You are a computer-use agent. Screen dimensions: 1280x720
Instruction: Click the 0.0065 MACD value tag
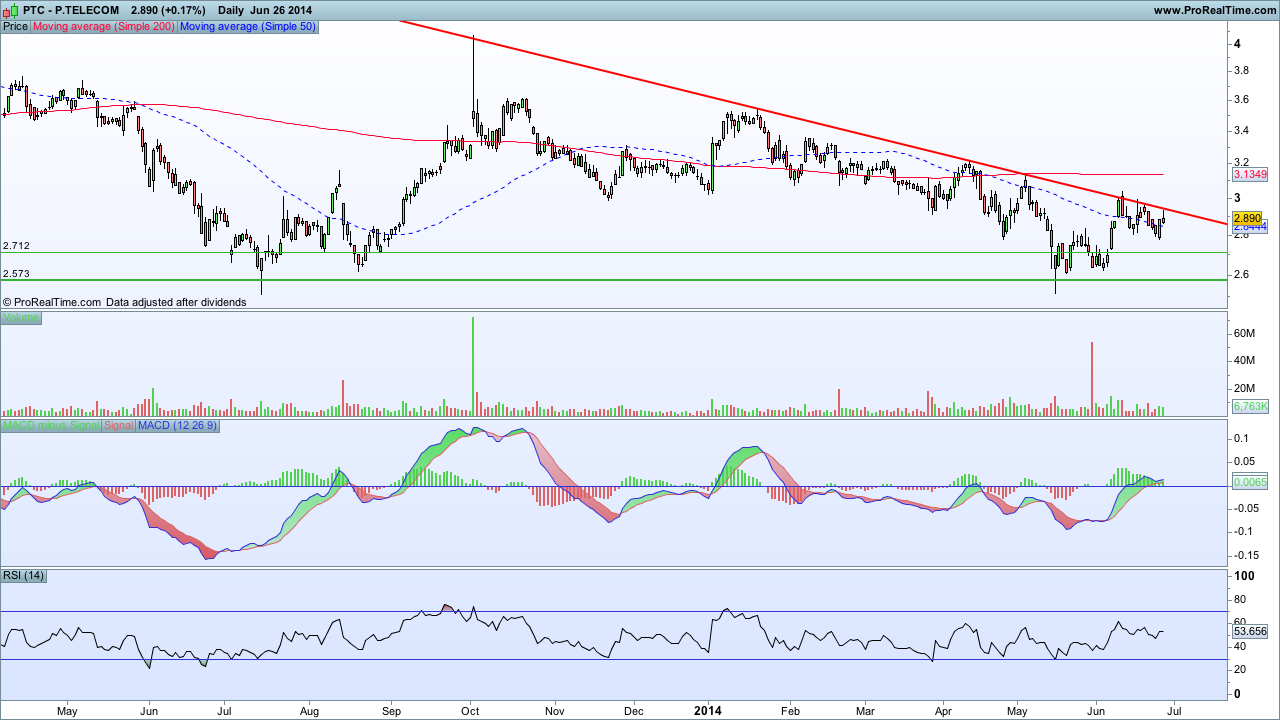tap(1250, 482)
